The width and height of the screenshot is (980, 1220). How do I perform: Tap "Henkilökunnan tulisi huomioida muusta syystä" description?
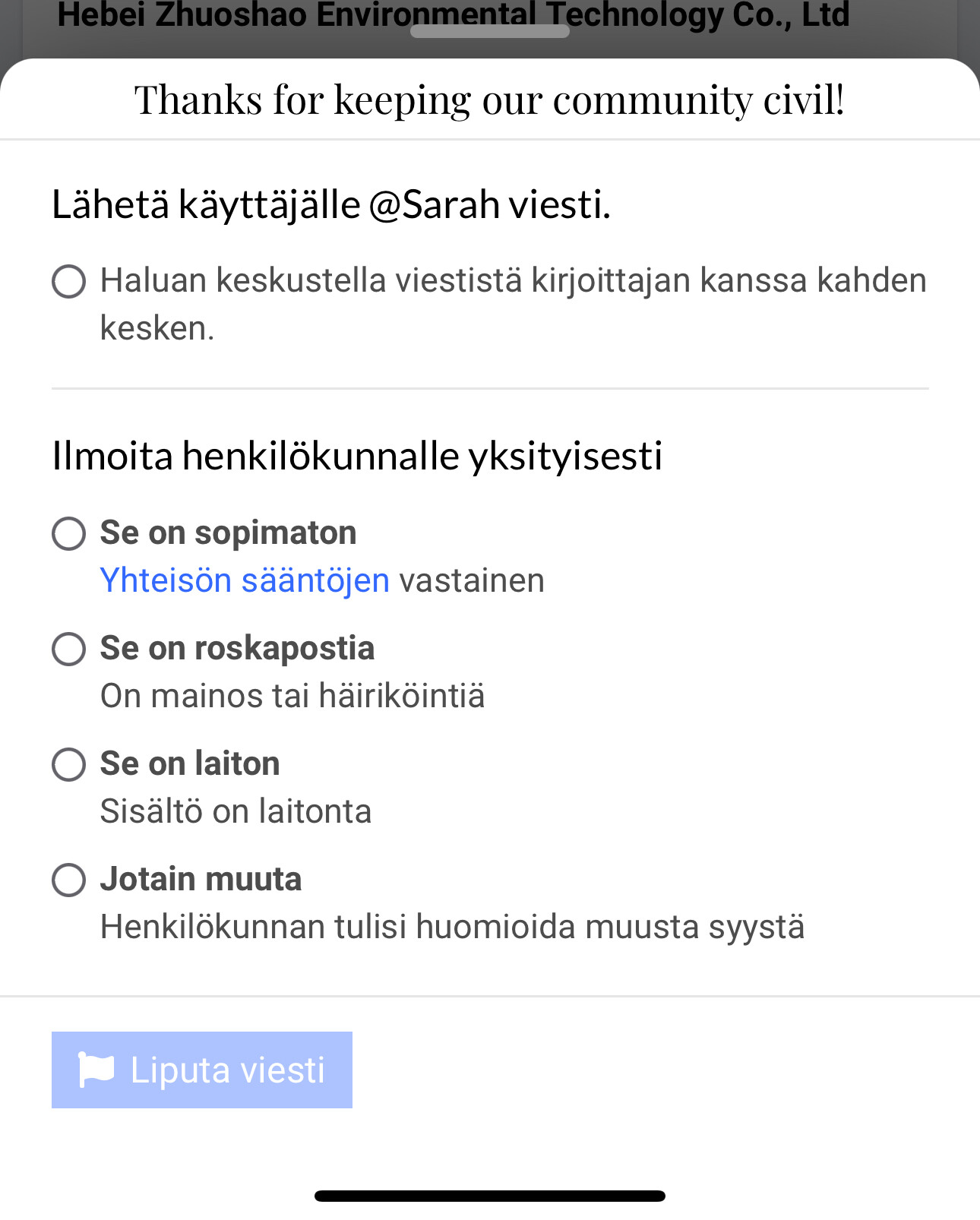pyautogui.click(x=452, y=927)
